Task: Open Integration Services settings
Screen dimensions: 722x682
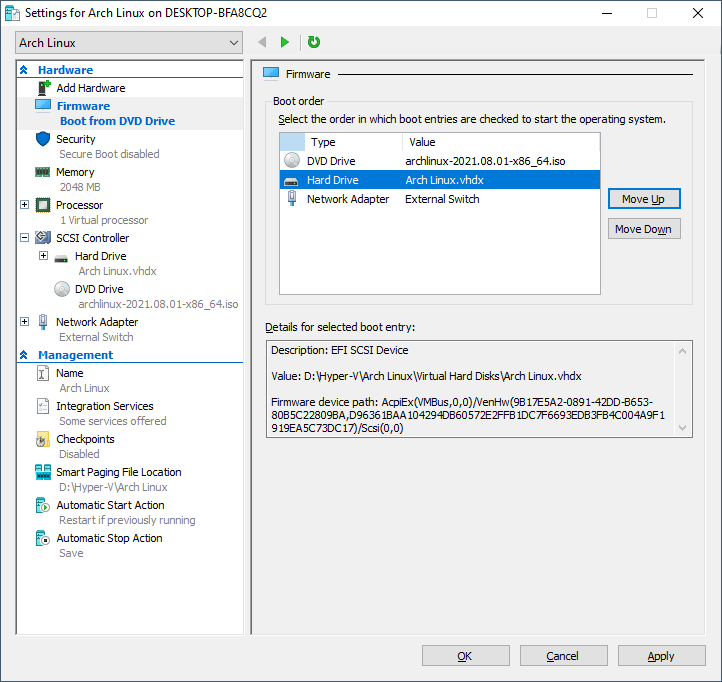Action: coord(104,406)
